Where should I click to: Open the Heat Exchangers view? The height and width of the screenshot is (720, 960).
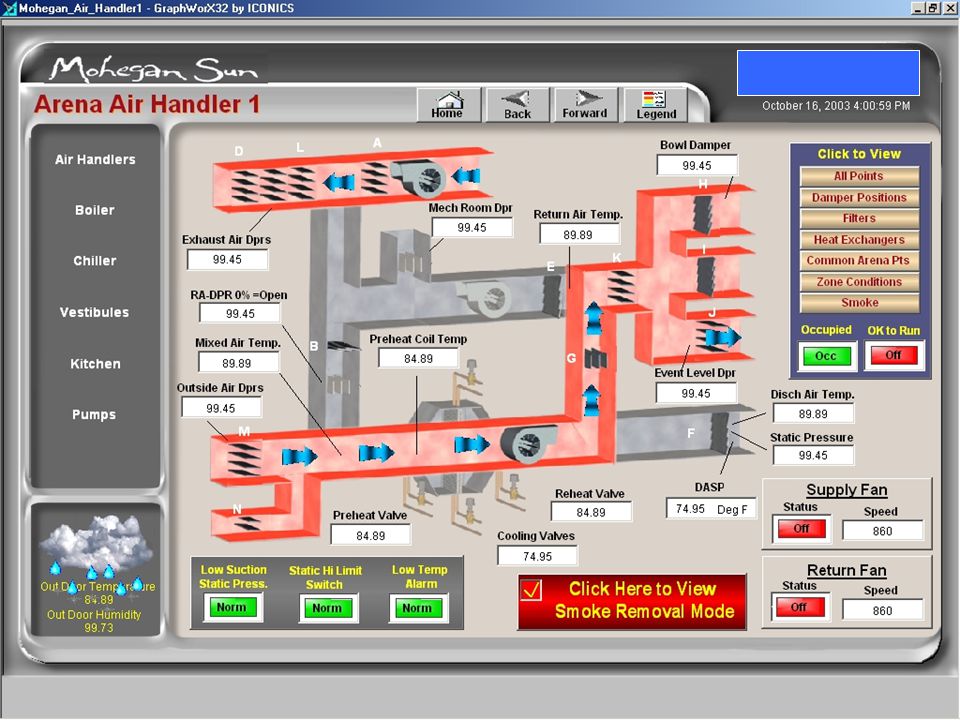click(859, 240)
